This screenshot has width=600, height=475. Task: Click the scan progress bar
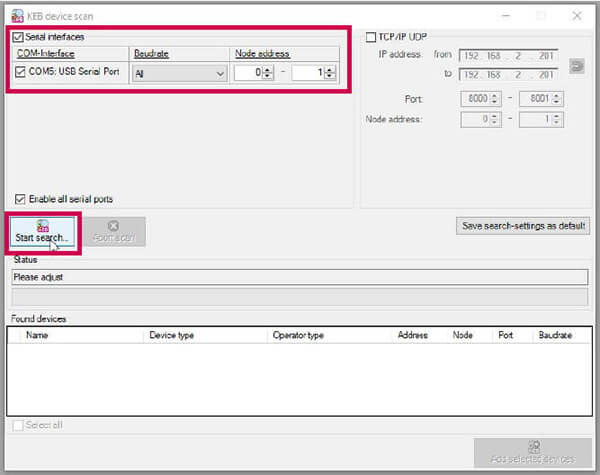pos(300,297)
